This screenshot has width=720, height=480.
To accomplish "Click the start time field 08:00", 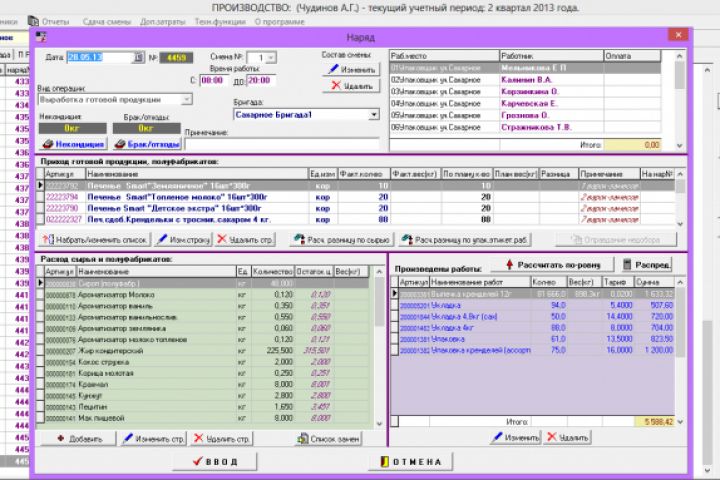I will pos(214,80).
